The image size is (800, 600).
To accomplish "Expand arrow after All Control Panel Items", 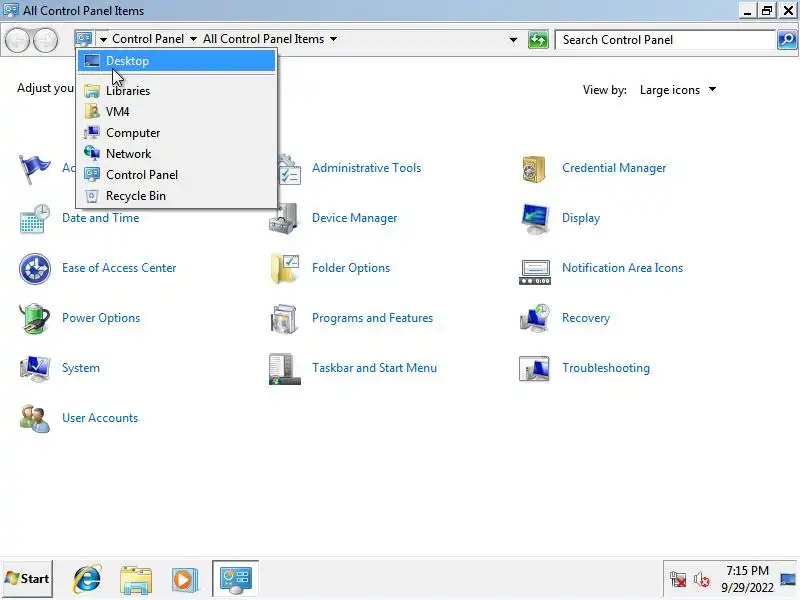I will pos(333,39).
